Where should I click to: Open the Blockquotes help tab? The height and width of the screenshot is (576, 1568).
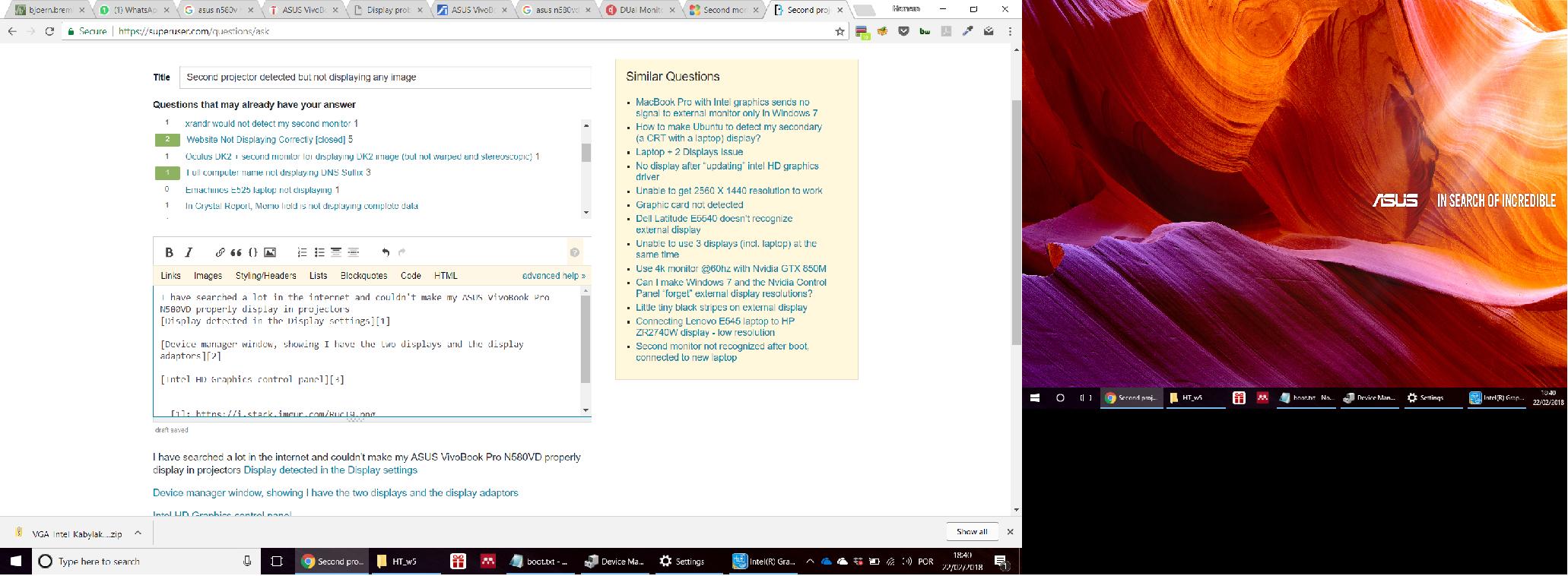click(363, 276)
